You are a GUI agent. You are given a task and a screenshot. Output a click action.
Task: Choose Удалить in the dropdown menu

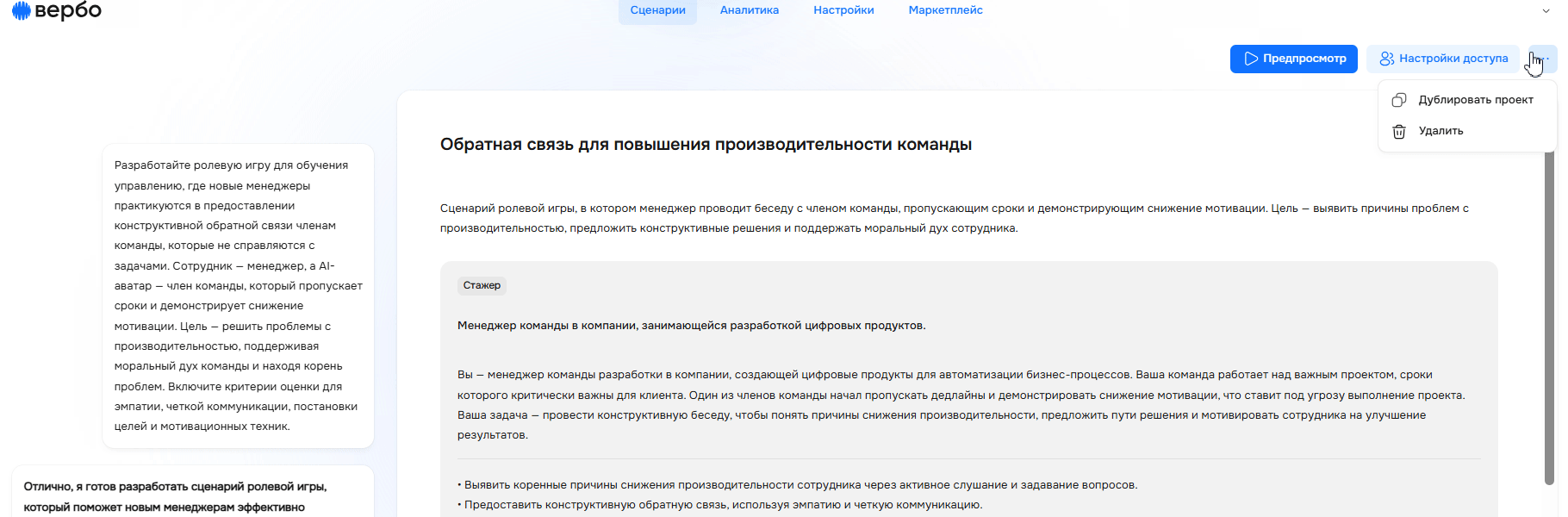click(x=1440, y=131)
